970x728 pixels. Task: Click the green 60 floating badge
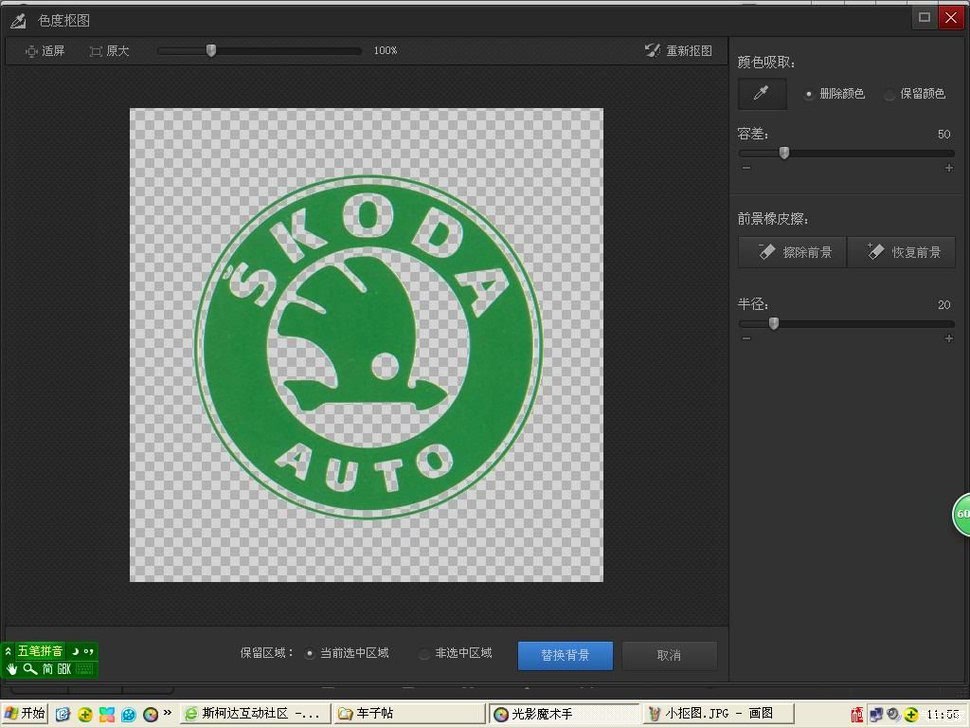(961, 514)
